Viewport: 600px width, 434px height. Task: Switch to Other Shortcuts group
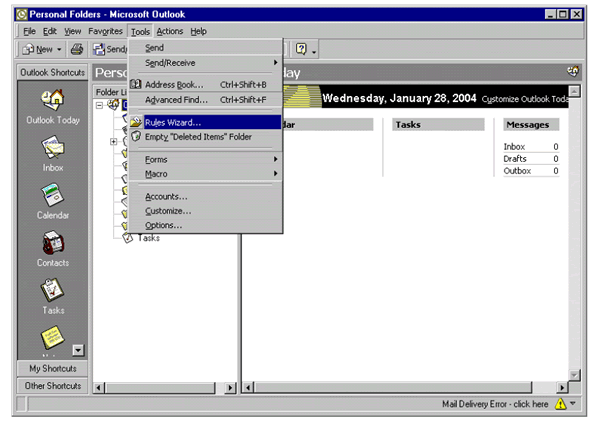52,385
